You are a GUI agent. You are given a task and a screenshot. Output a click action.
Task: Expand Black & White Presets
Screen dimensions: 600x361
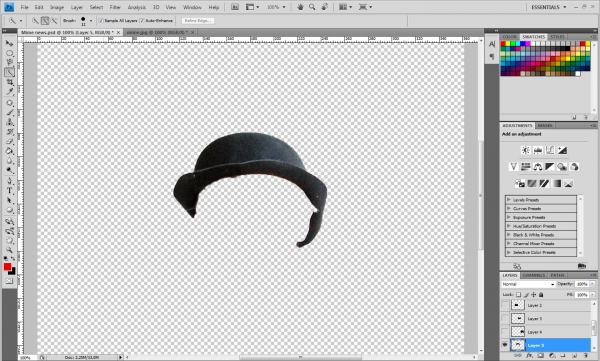point(509,235)
